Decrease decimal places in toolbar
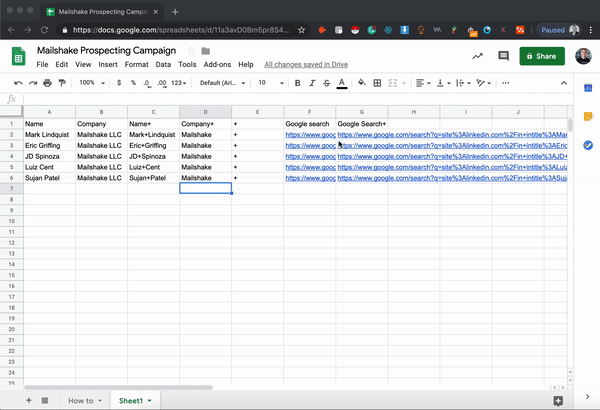The height and width of the screenshot is (410, 600). (x=147, y=83)
